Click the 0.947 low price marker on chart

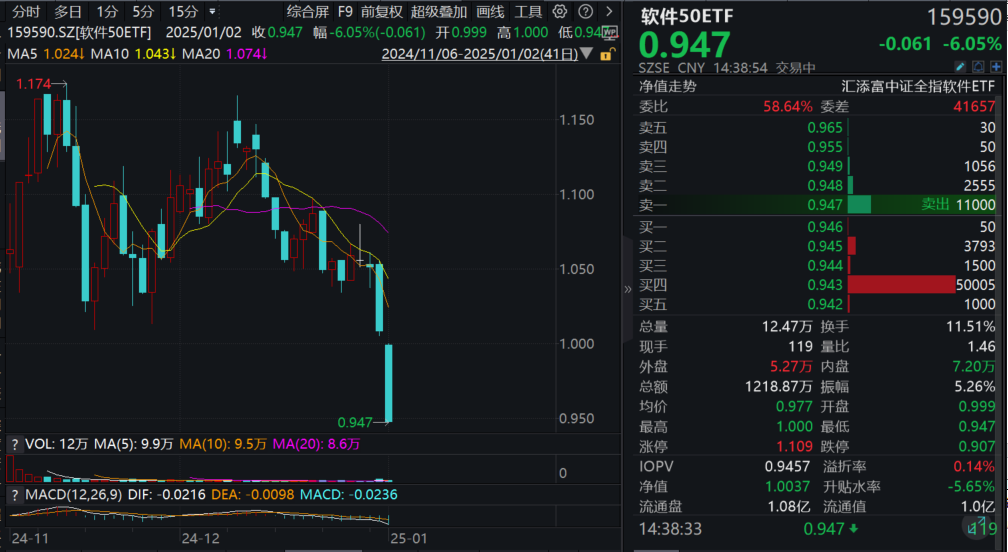tap(355, 422)
